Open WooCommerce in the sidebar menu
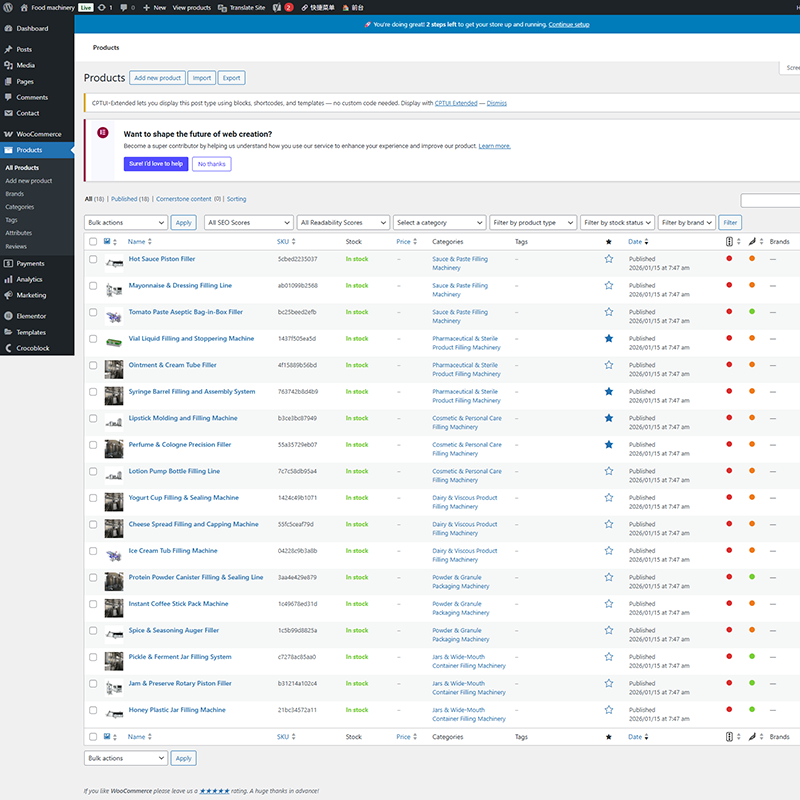800x800 pixels. pyautogui.click(x=38, y=134)
